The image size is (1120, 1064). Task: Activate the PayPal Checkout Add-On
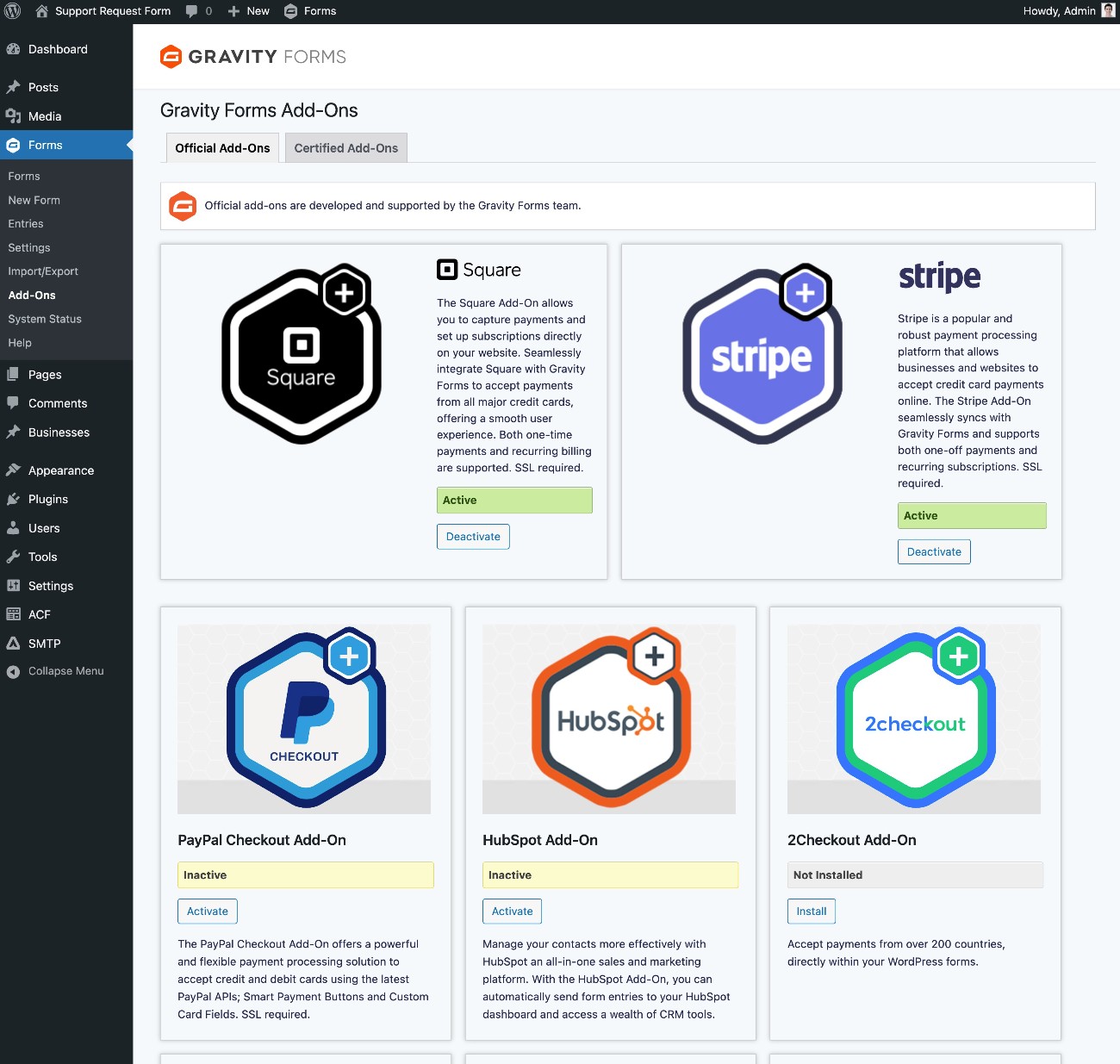point(208,912)
